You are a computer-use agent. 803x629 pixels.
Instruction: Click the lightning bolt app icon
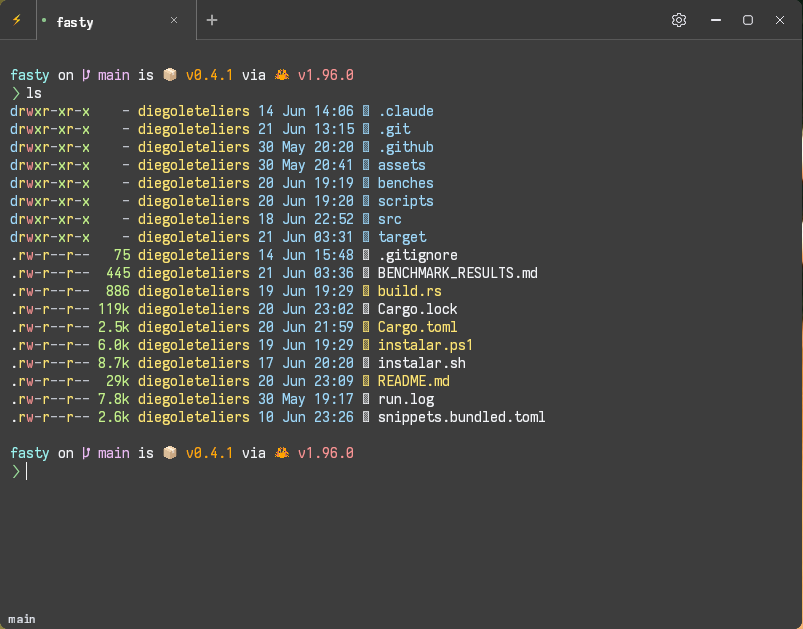point(17,20)
